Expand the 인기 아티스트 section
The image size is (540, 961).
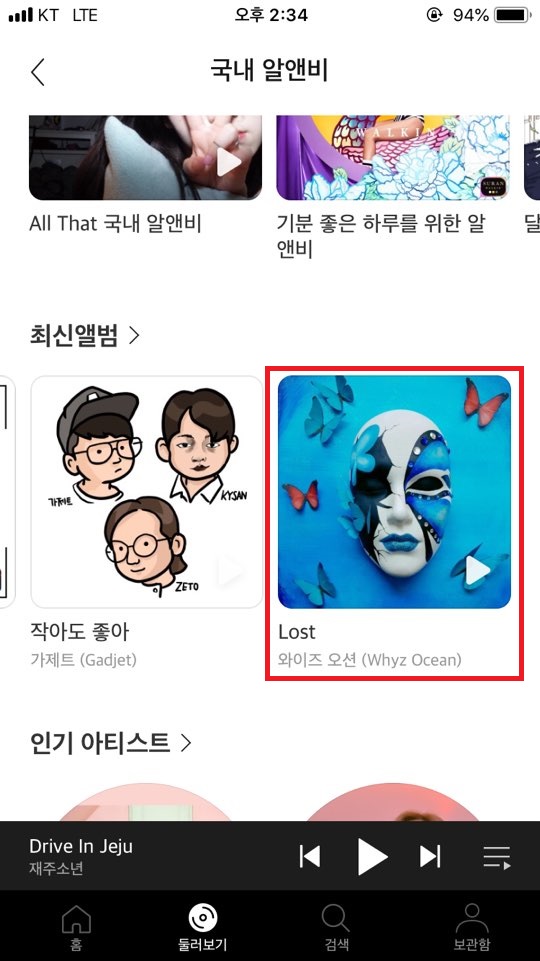(x=110, y=743)
